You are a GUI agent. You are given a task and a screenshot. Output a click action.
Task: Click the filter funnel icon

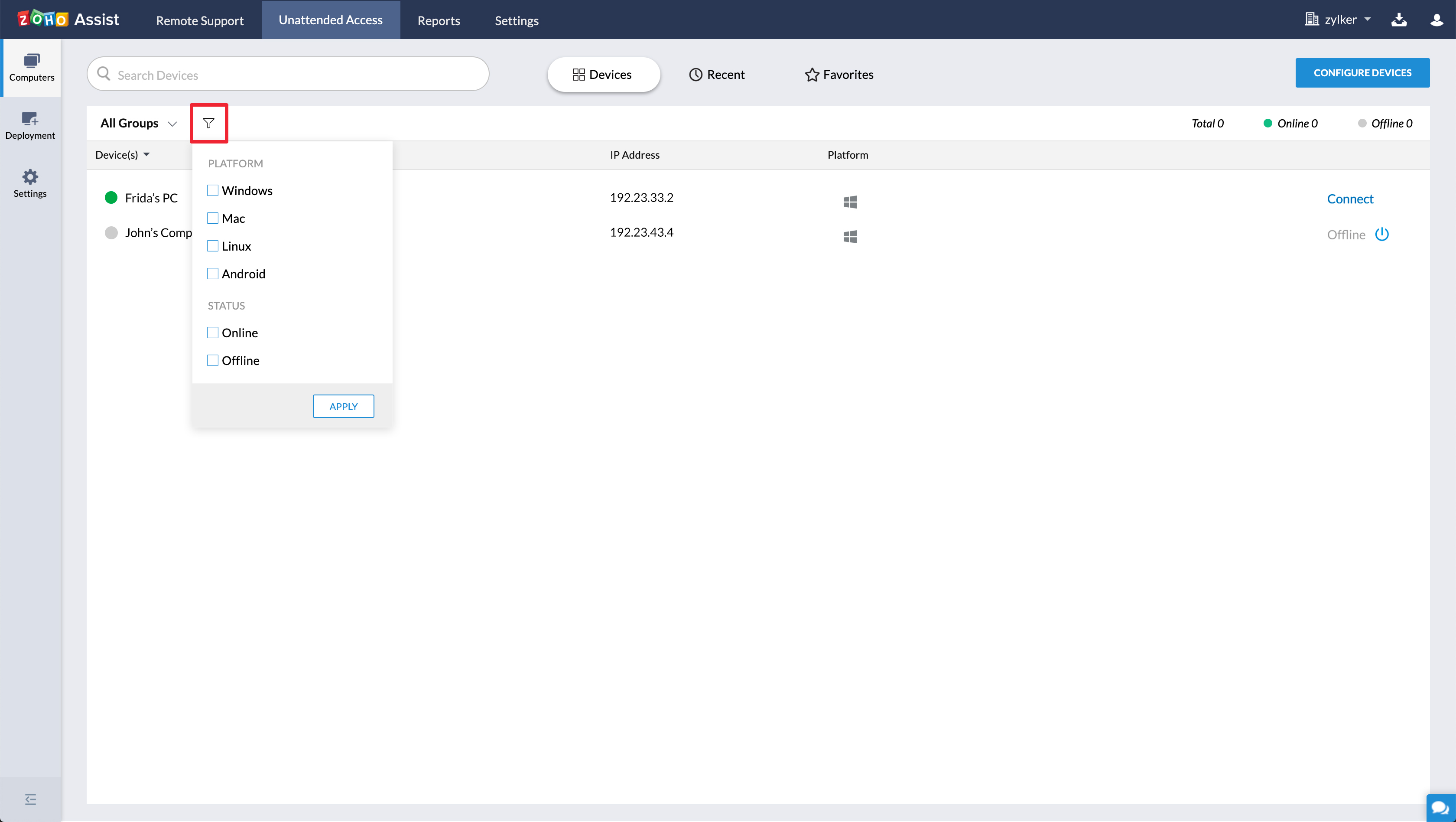pos(208,123)
